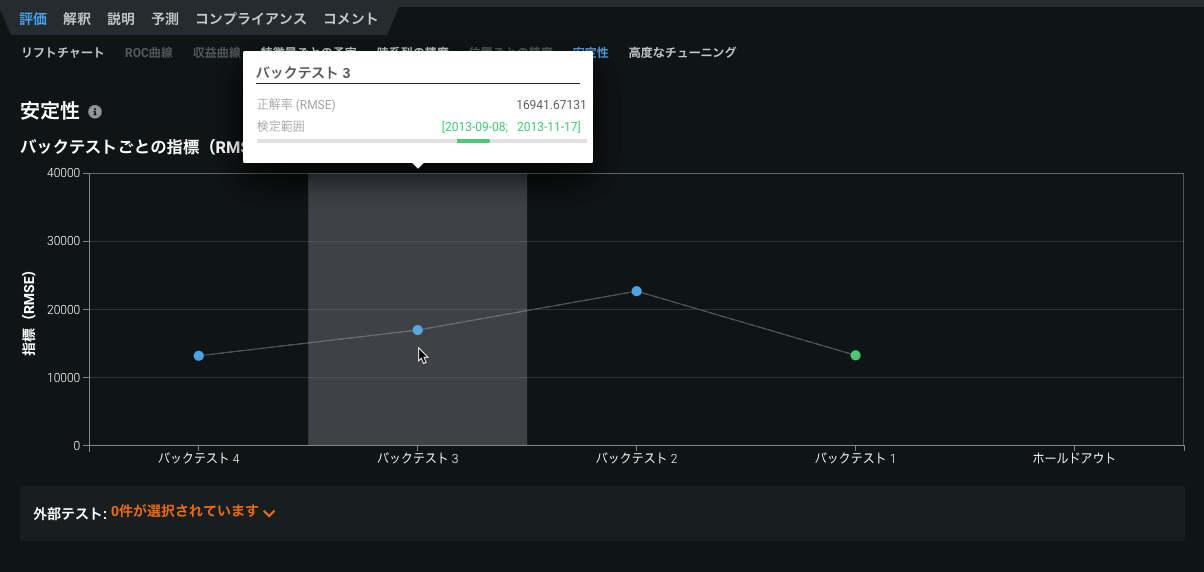Click the info icon beside 安定性 heading
The width and height of the screenshot is (1204, 572).
pyautogui.click(x=95, y=112)
